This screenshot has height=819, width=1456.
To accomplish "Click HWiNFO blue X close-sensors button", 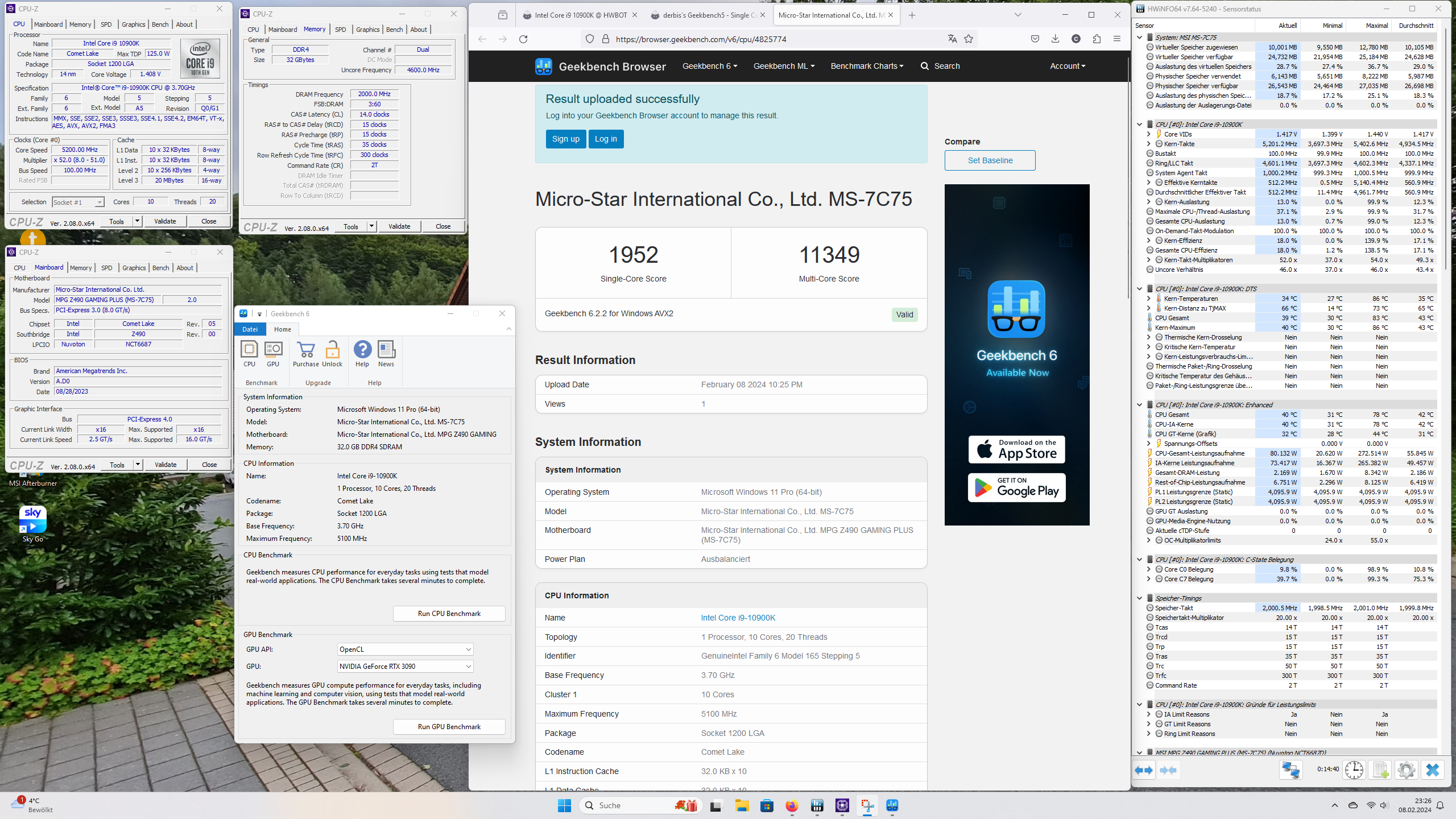I will pyautogui.click(x=1432, y=770).
